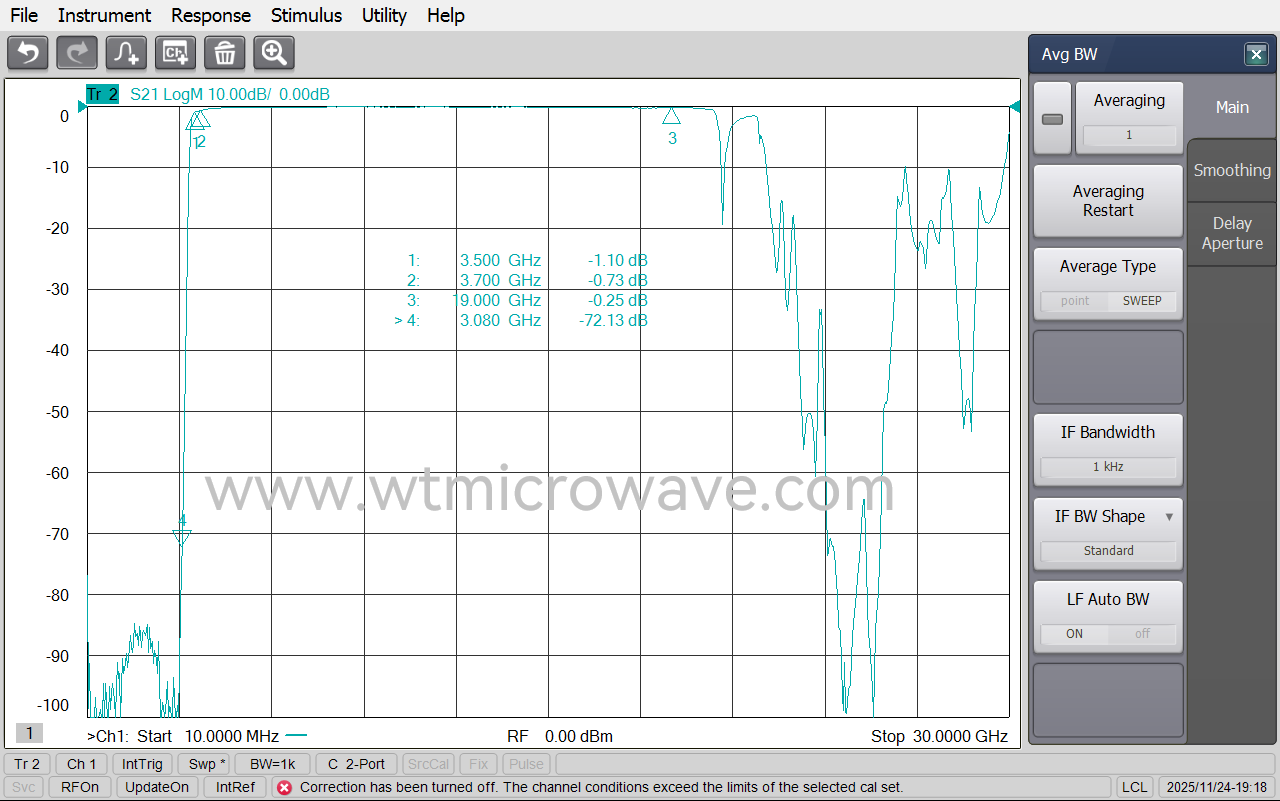Add a new trace with toolbar icon
Screen dimensions: 1280x801
point(126,53)
